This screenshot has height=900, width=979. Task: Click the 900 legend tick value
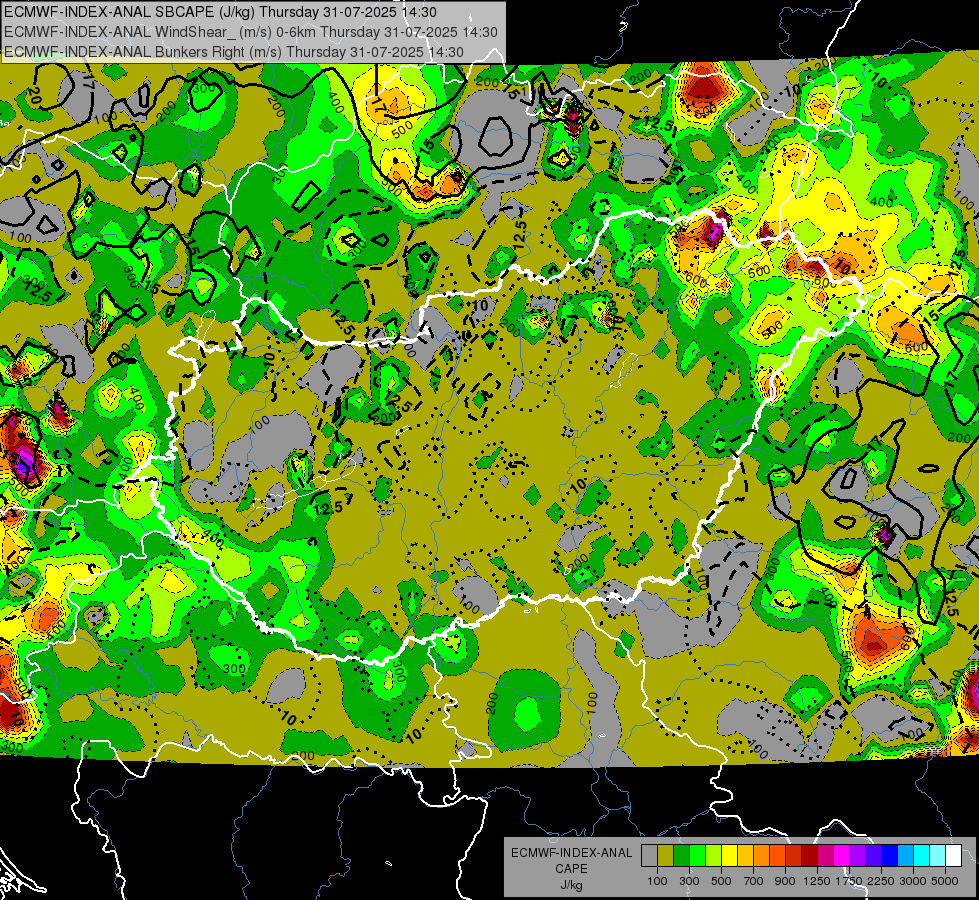[785, 881]
